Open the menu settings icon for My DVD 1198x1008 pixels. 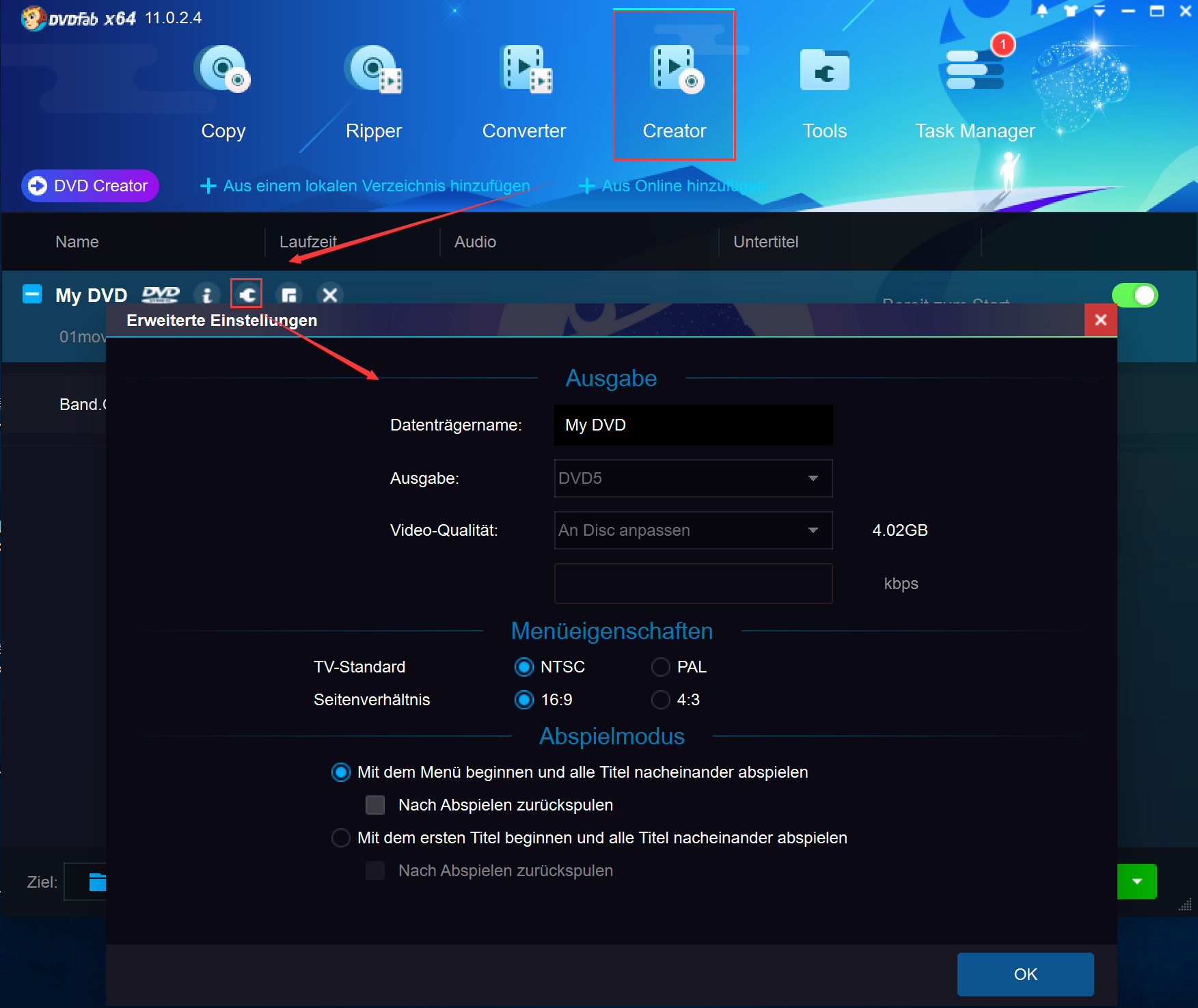coord(289,295)
